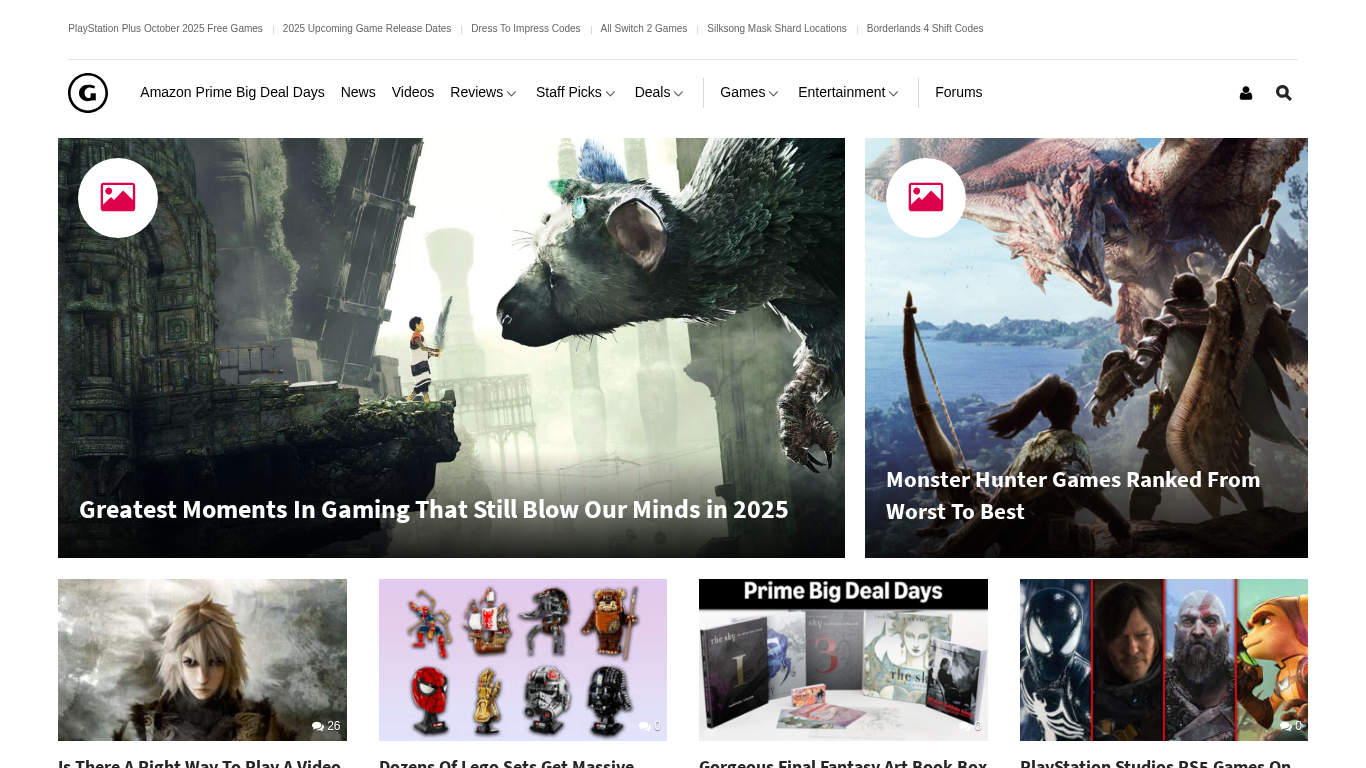The image size is (1366, 768).
Task: Open Silksong Mask Shard Locations link
Action: [x=777, y=29]
